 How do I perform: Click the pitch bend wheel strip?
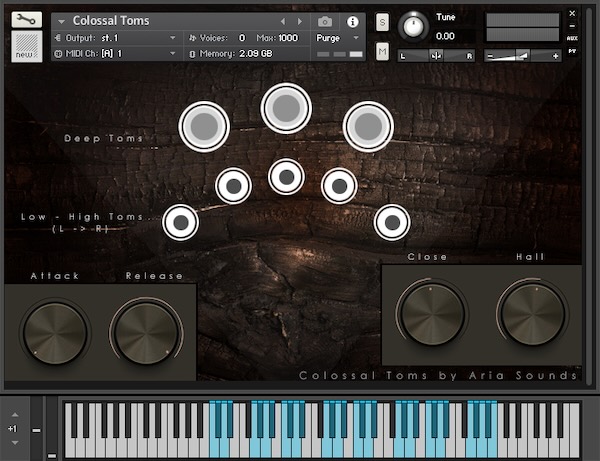click(36, 427)
